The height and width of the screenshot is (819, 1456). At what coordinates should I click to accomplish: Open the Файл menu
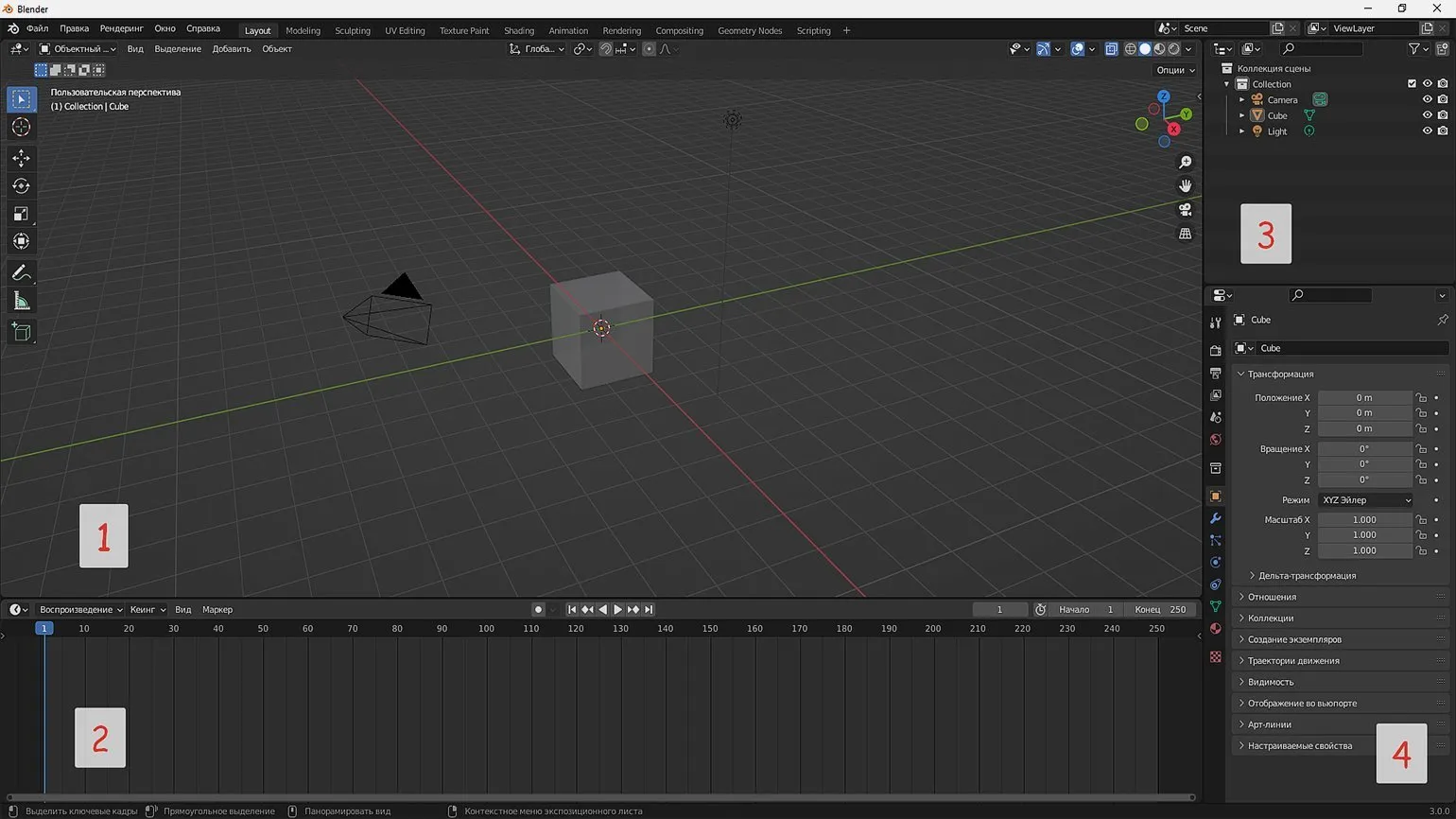pyautogui.click(x=37, y=28)
